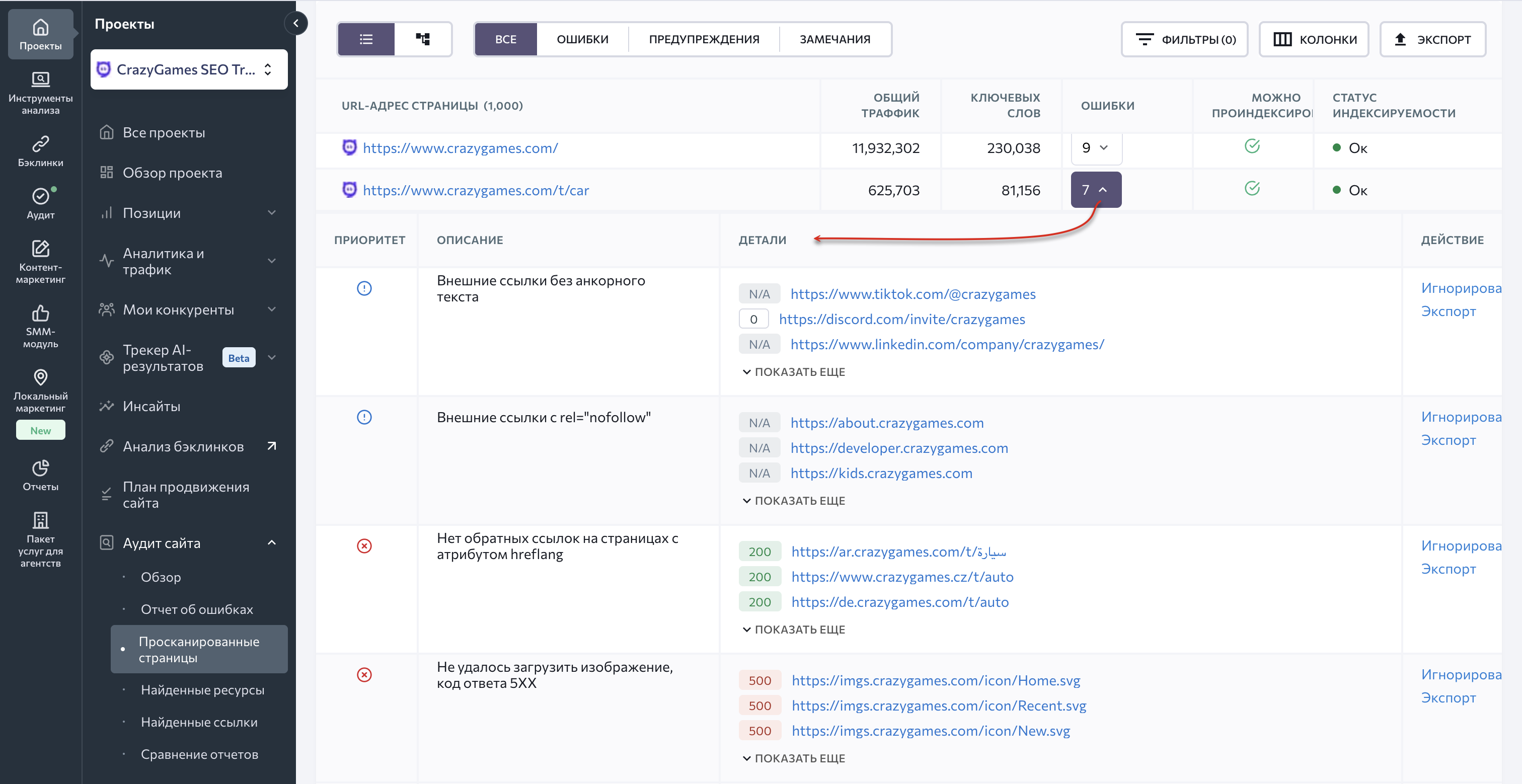Viewport: 1522px width, 784px height.
Task: Open the discord.com/invite/crazygames link
Action: coord(901,319)
